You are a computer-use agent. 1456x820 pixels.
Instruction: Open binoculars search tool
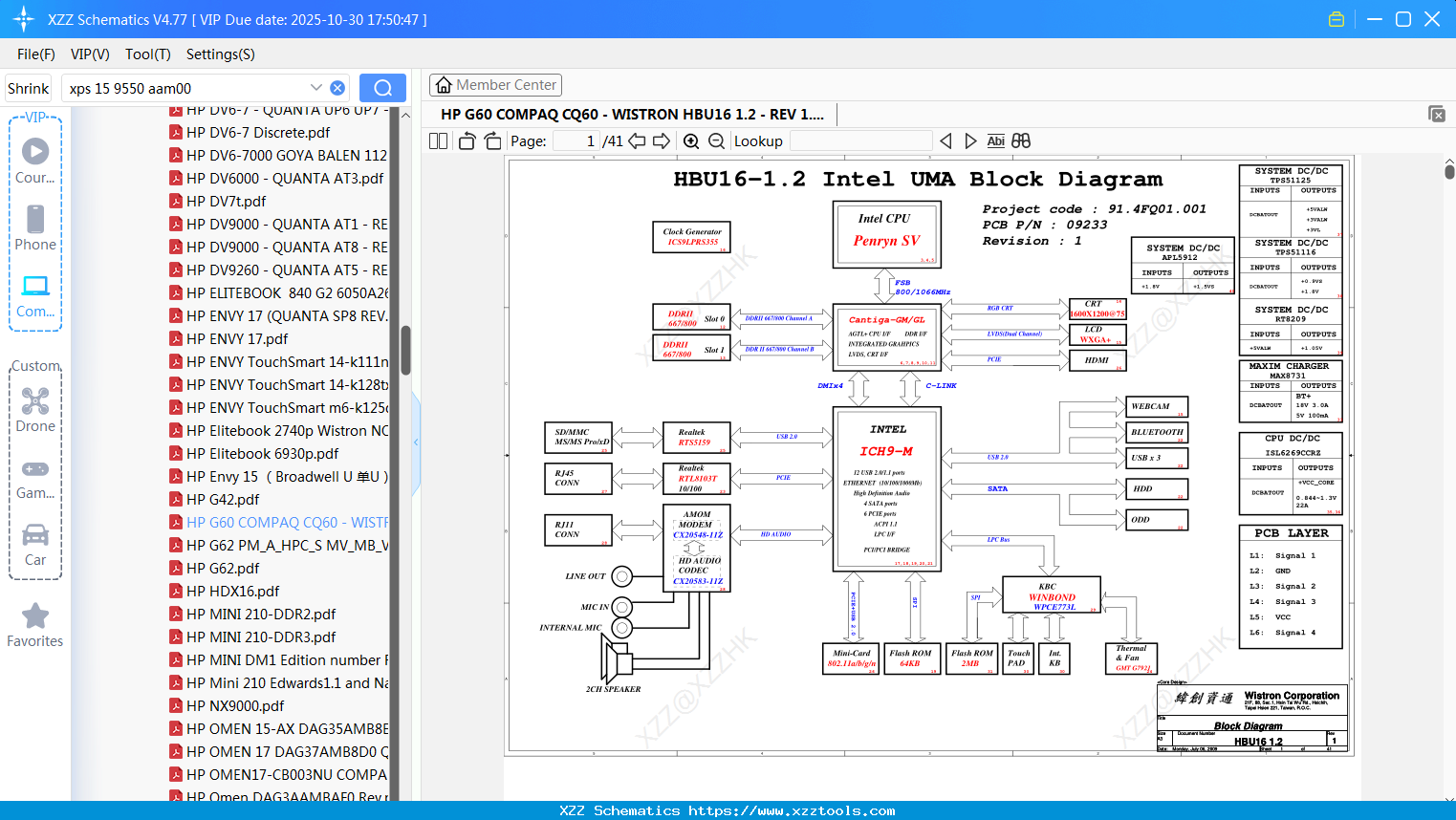pos(1021,140)
